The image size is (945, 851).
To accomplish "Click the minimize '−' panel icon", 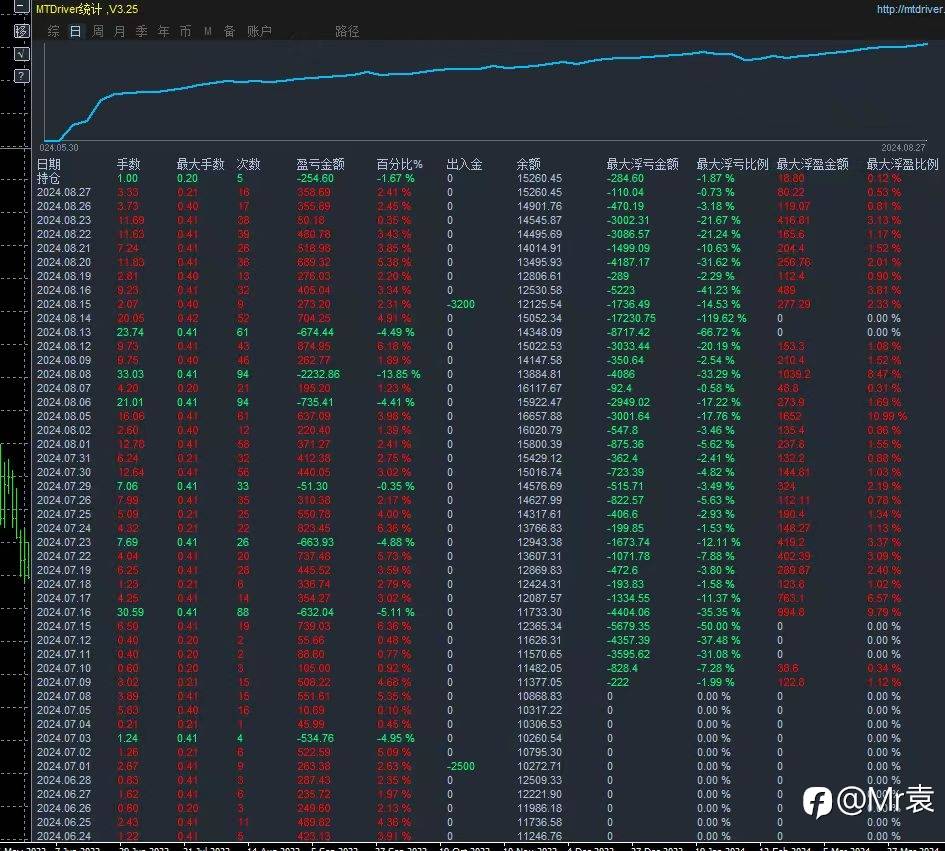I will point(21,7).
